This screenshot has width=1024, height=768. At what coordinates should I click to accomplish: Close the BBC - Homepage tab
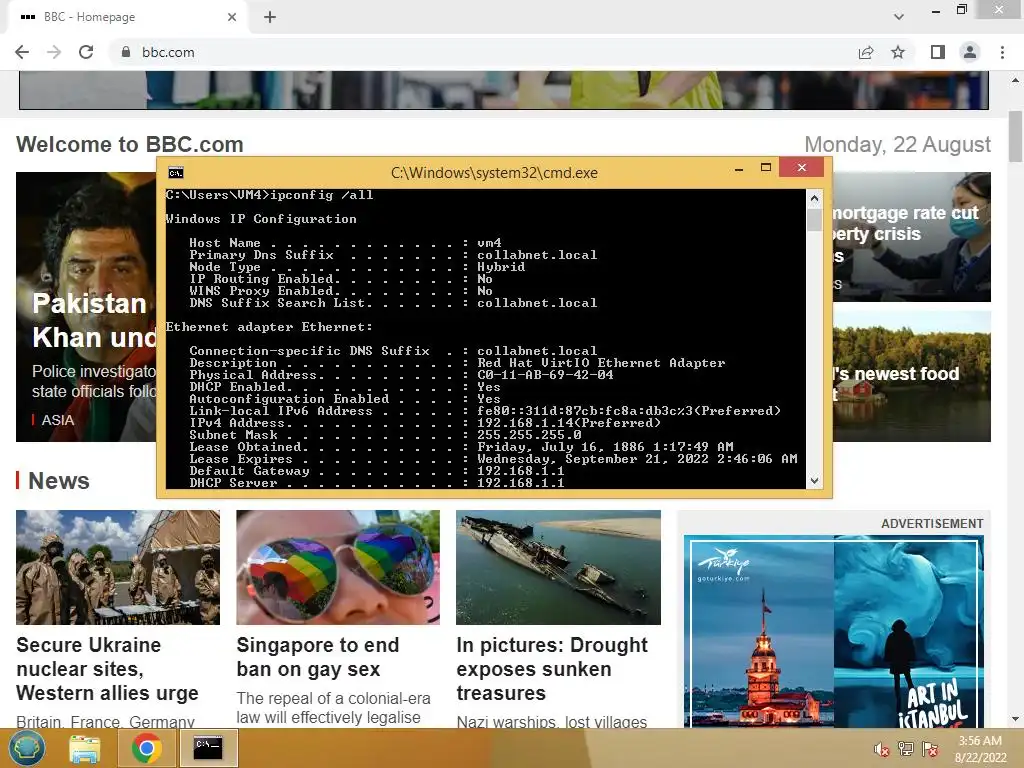tap(232, 17)
